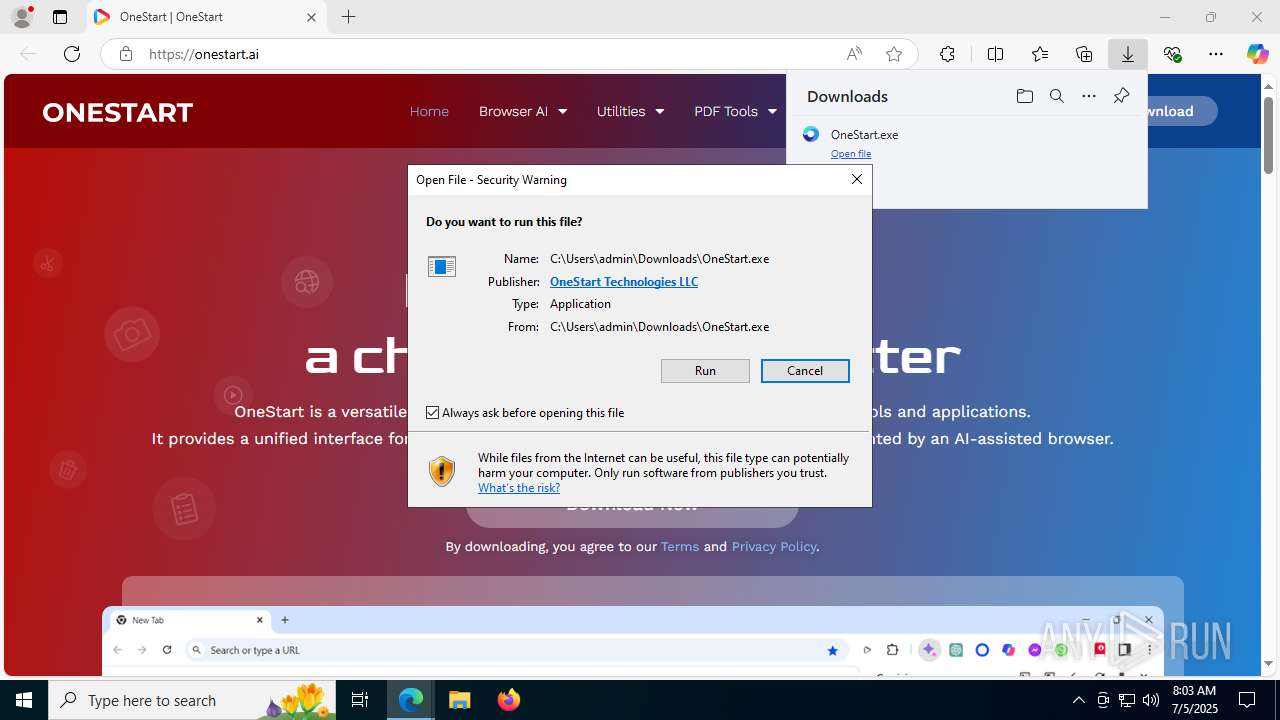This screenshot has width=1280, height=720.
Task: Open a new browser tab
Action: click(348, 17)
